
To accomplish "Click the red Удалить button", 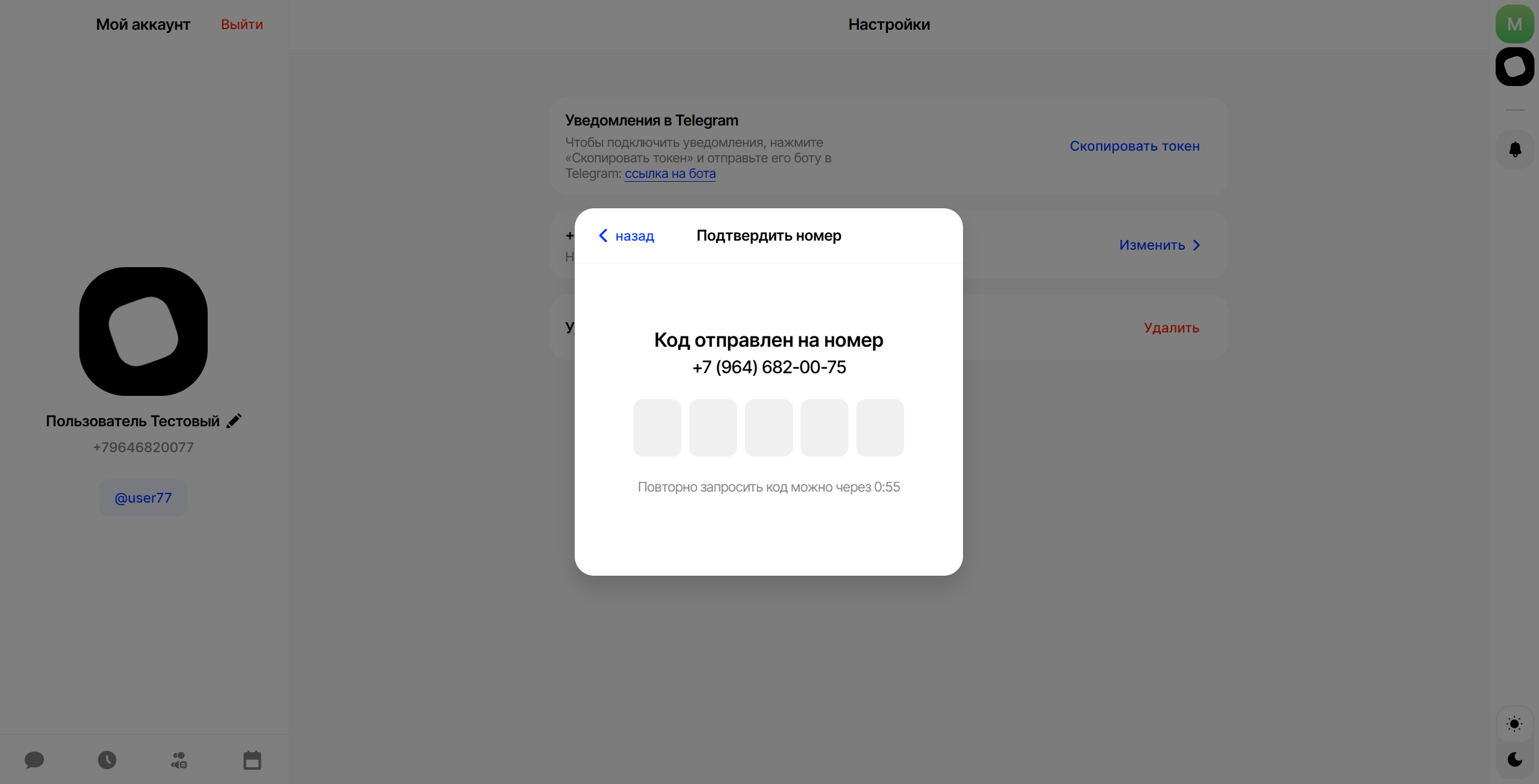I will coord(1171,328).
